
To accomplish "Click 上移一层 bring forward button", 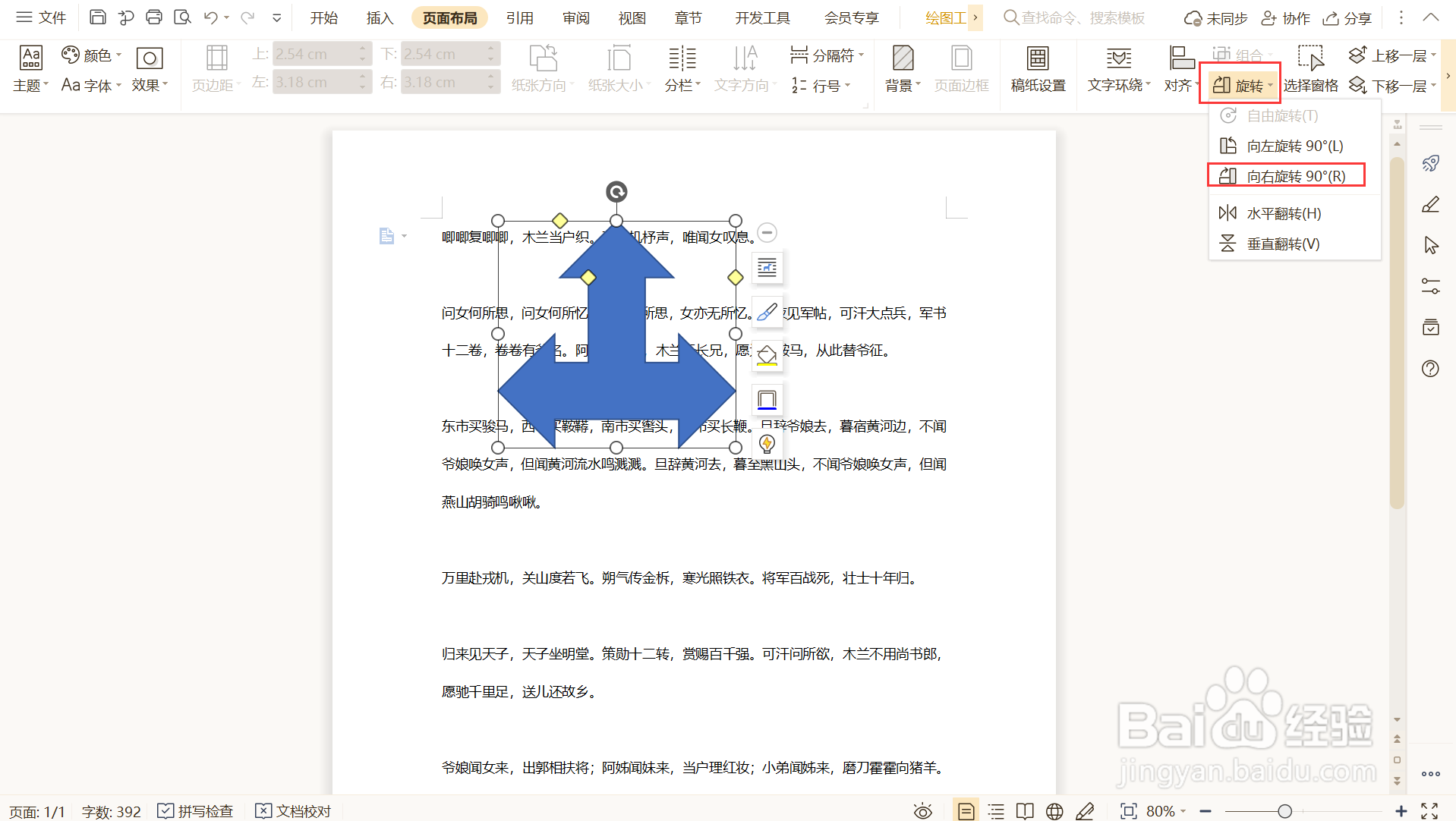I will click(x=1392, y=55).
